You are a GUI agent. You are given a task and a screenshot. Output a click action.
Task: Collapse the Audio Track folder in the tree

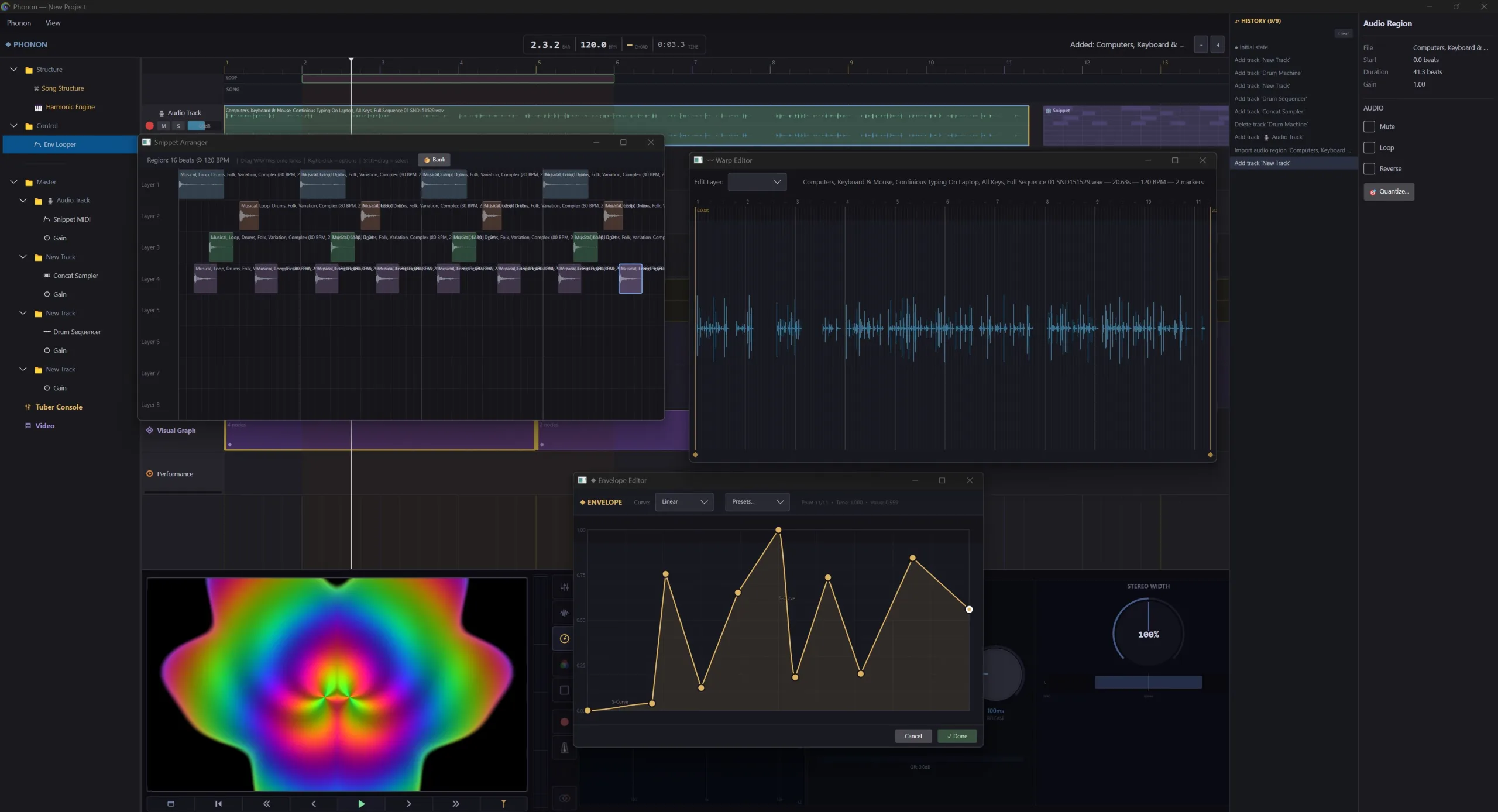pos(23,200)
